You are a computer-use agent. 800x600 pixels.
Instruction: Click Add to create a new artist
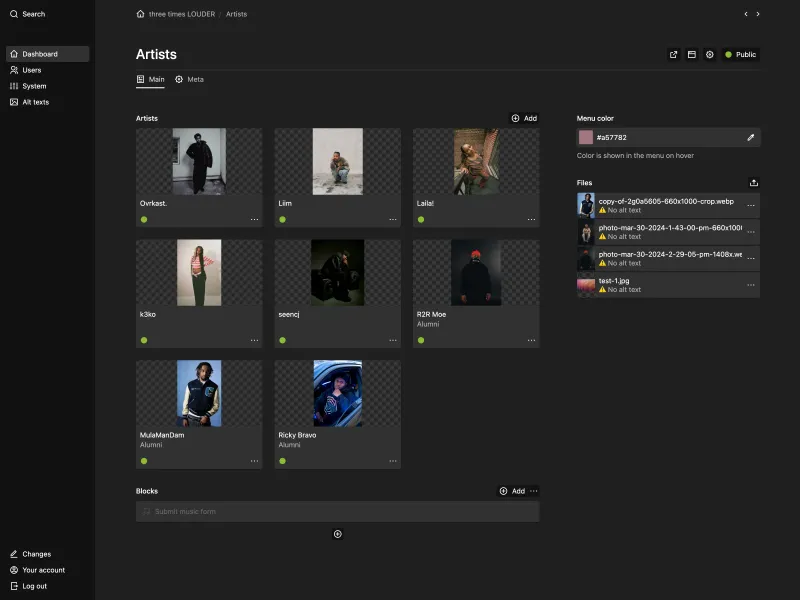523,118
